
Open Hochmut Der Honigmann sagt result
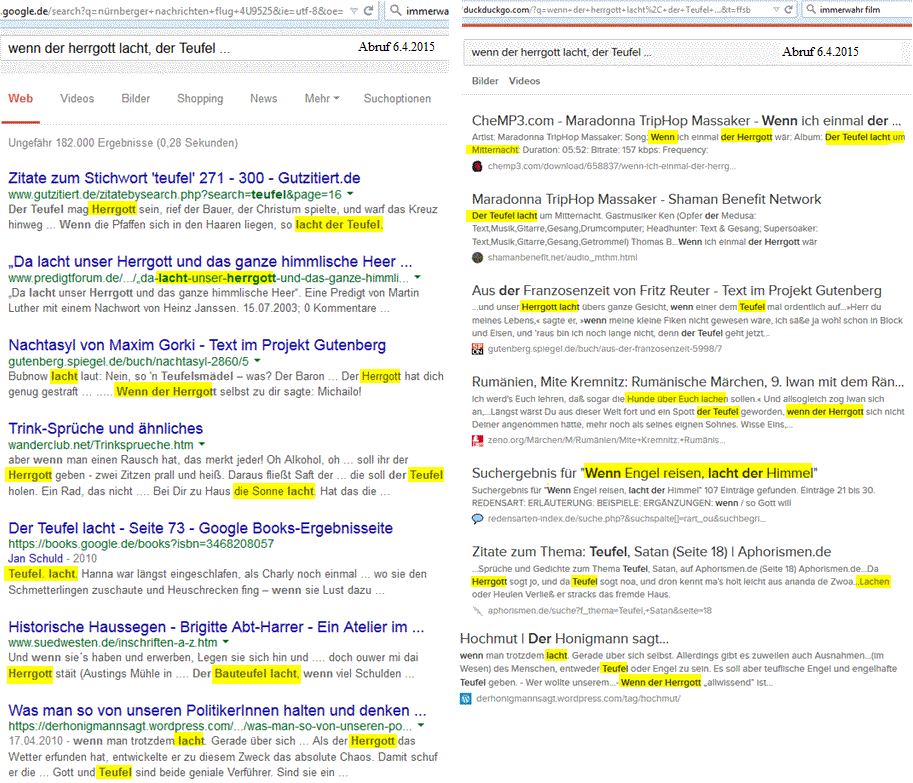click(x=564, y=639)
